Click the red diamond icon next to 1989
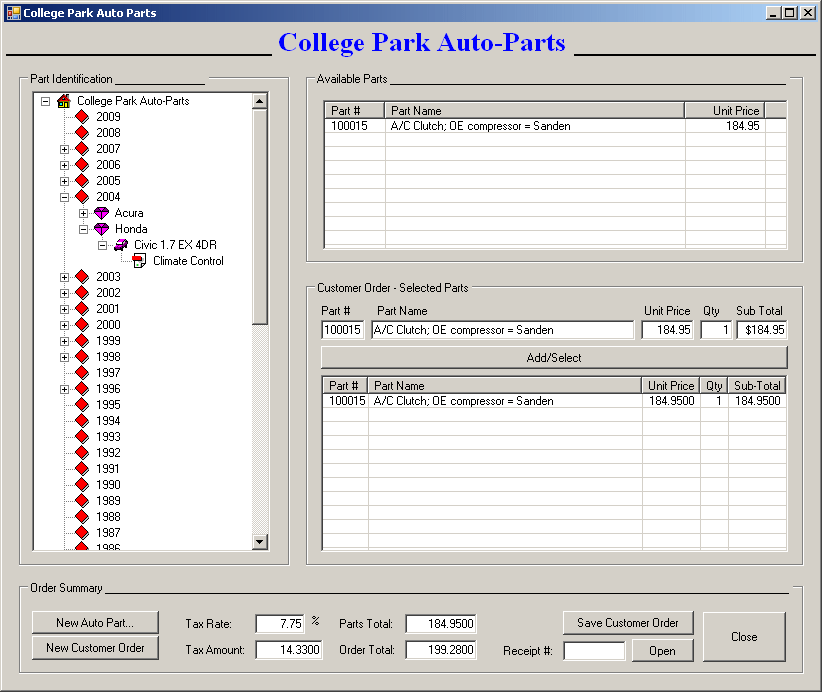822x692 pixels. pyautogui.click(x=82, y=501)
